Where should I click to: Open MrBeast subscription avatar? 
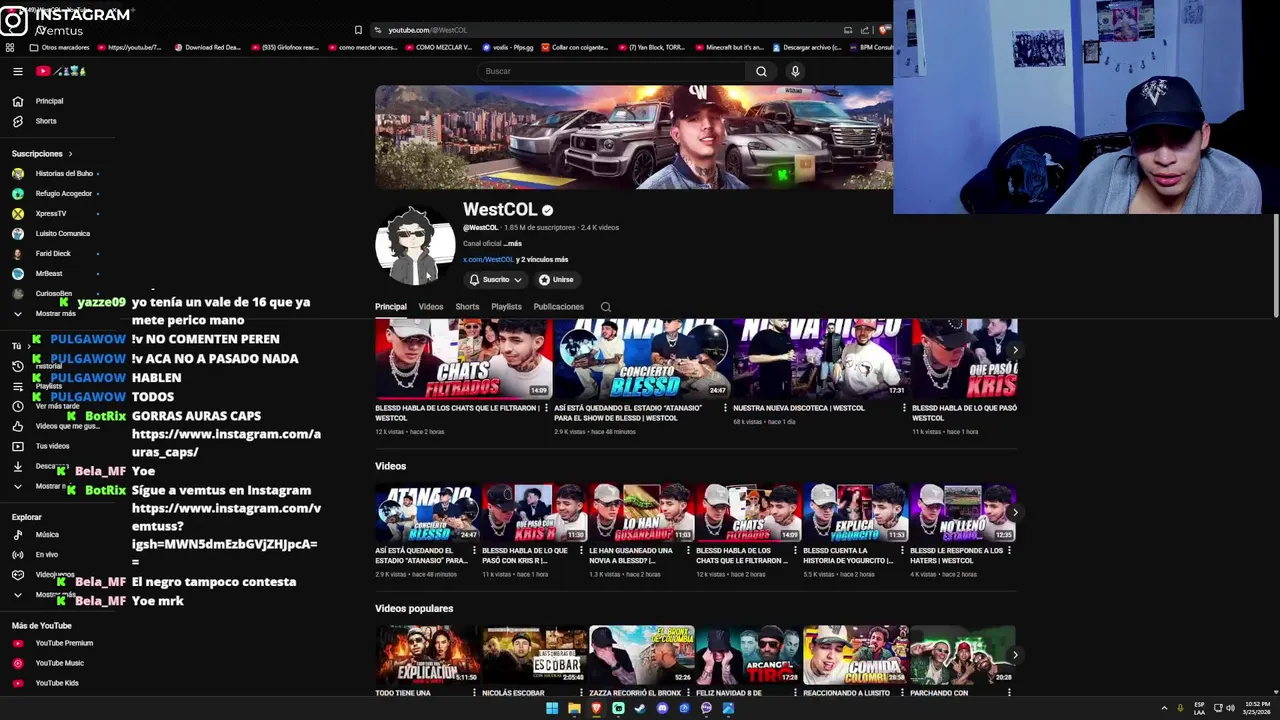tap(18, 273)
